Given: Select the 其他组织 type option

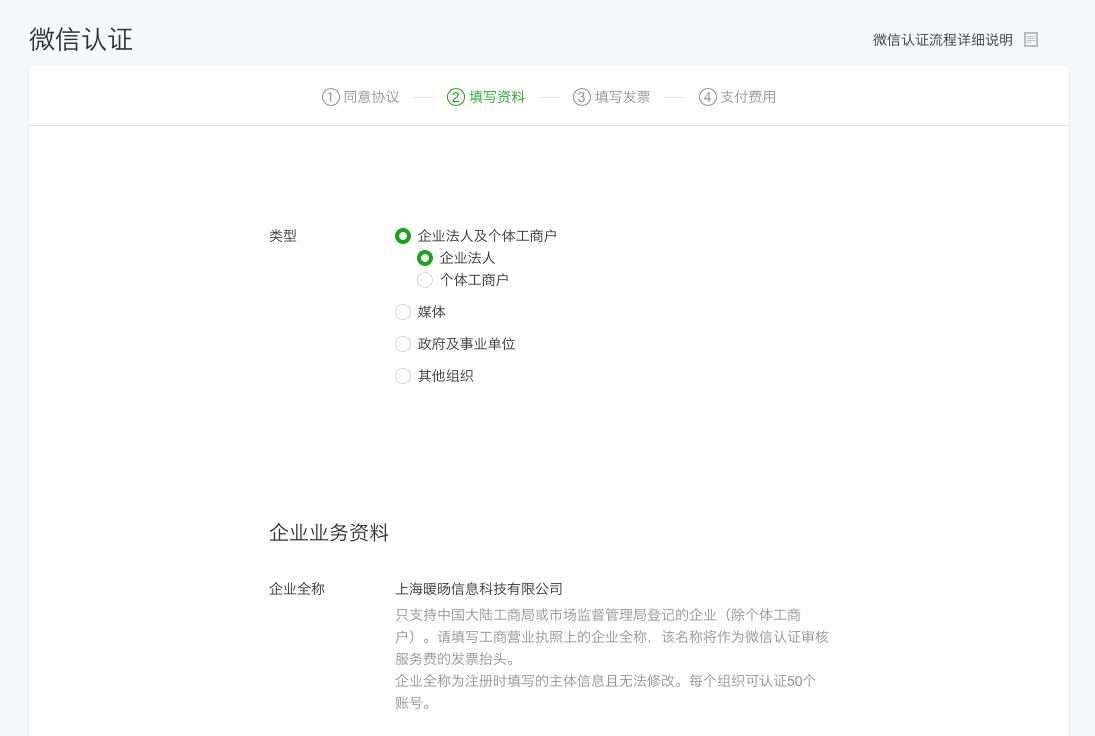Looking at the screenshot, I should [x=403, y=376].
